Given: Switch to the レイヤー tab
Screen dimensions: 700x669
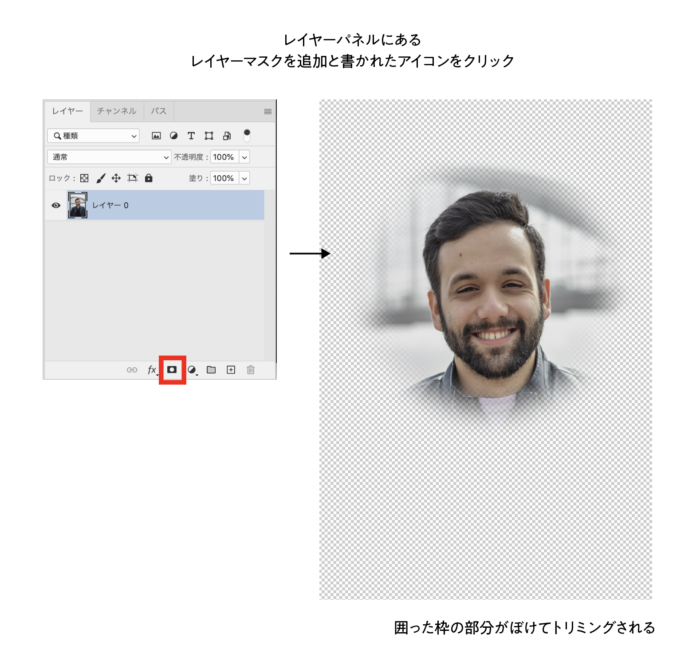Looking at the screenshot, I should coord(67,111).
